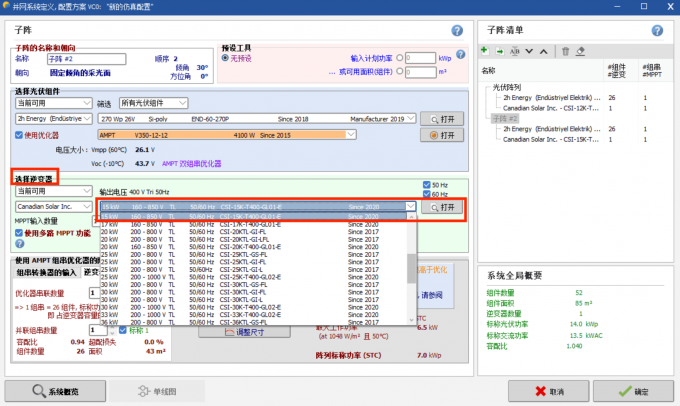Move sub-array down with the down chevron
This screenshot has width=680, height=406.
[529, 51]
